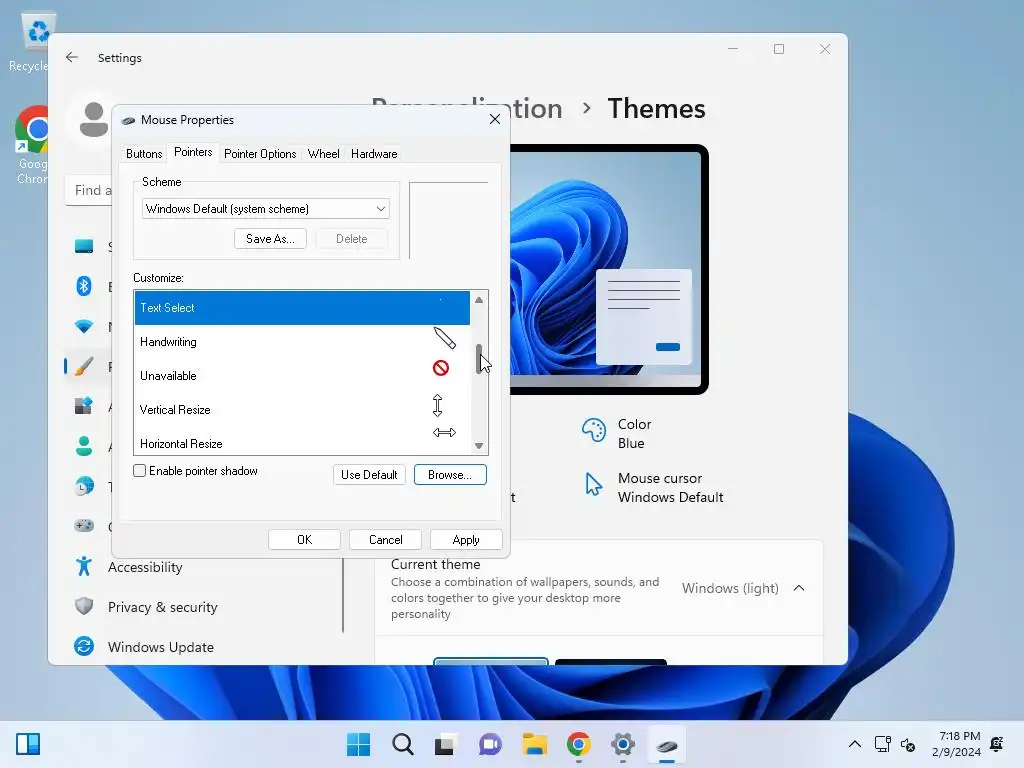Click the Find a setting search field
1024x768 pixels.
tap(89, 190)
